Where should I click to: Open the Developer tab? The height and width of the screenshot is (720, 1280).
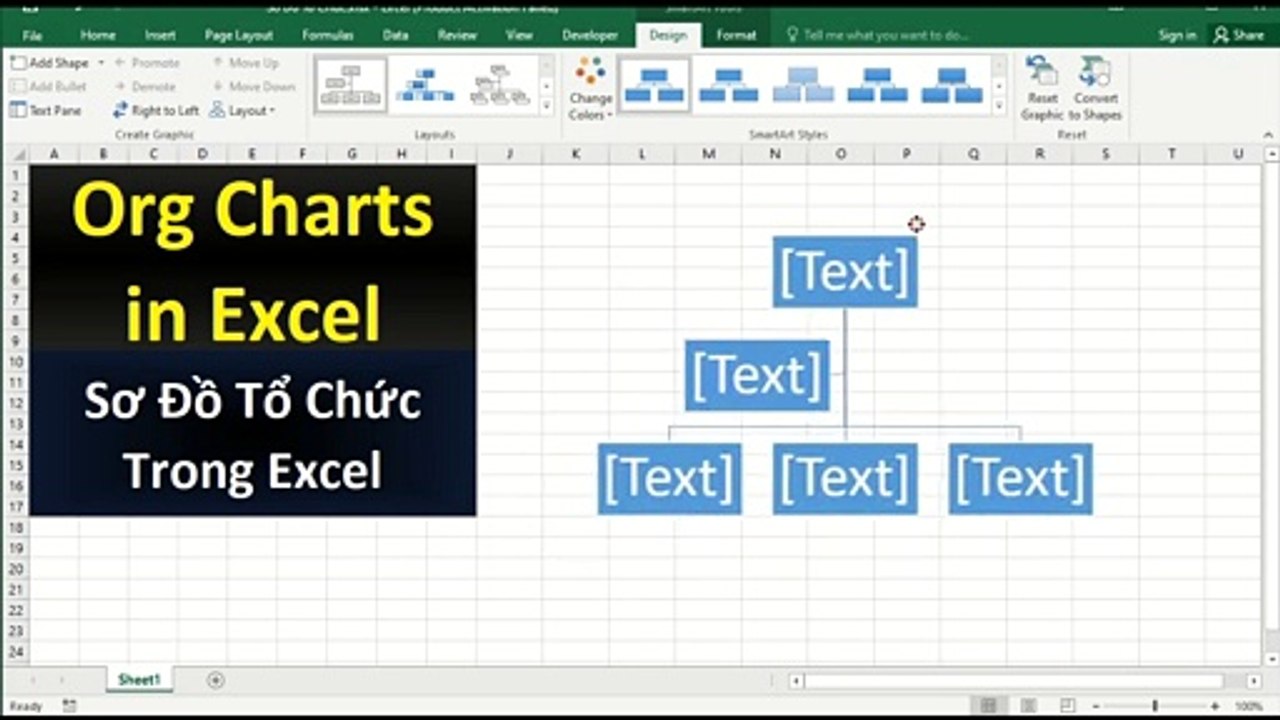[590, 35]
